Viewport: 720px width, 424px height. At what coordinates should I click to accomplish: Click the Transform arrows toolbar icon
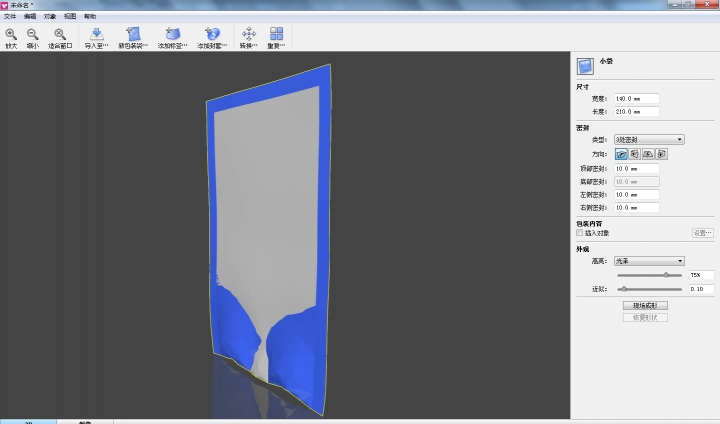click(x=249, y=34)
